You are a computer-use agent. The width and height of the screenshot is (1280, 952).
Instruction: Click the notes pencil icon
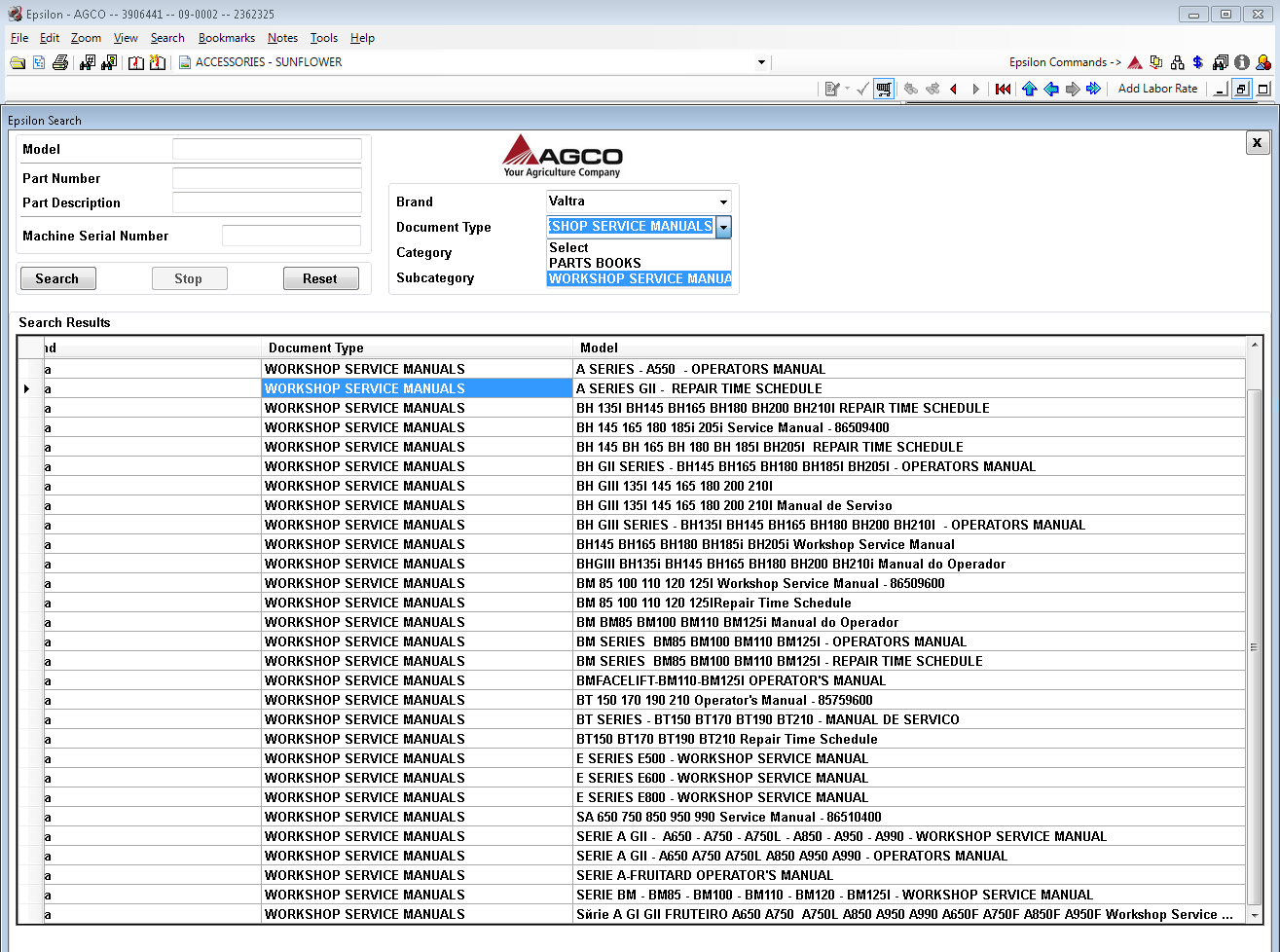[831, 89]
